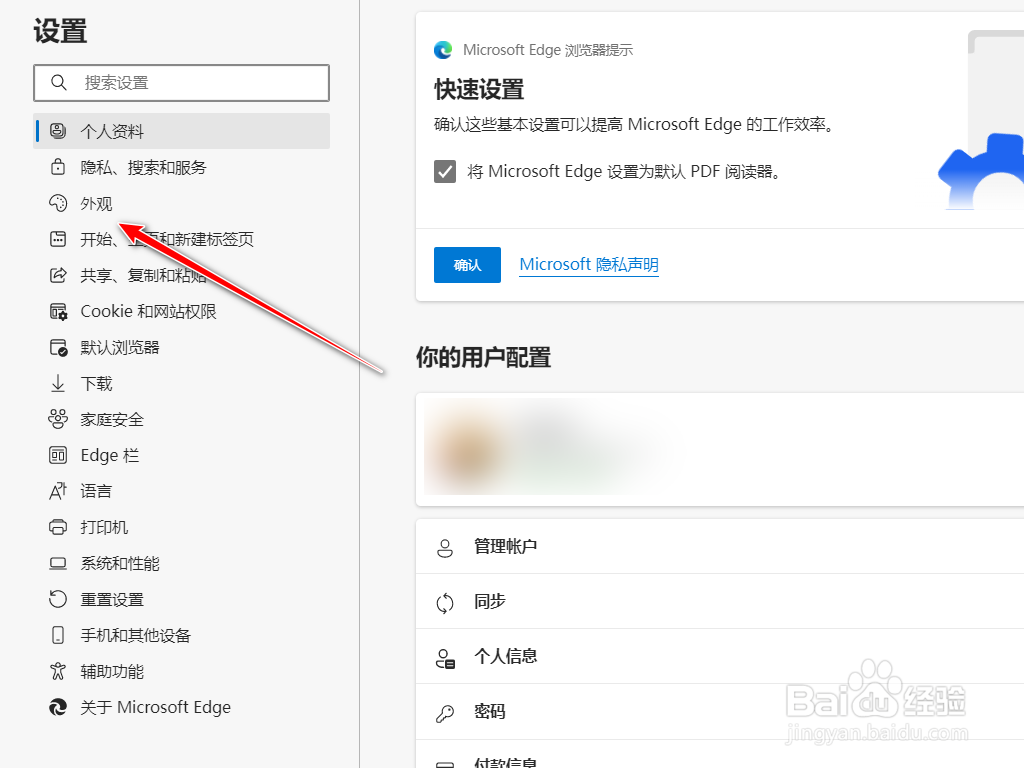Click the Edge logo beside 关于 Microsoft Edge
This screenshot has height=768, width=1024.
[x=58, y=707]
